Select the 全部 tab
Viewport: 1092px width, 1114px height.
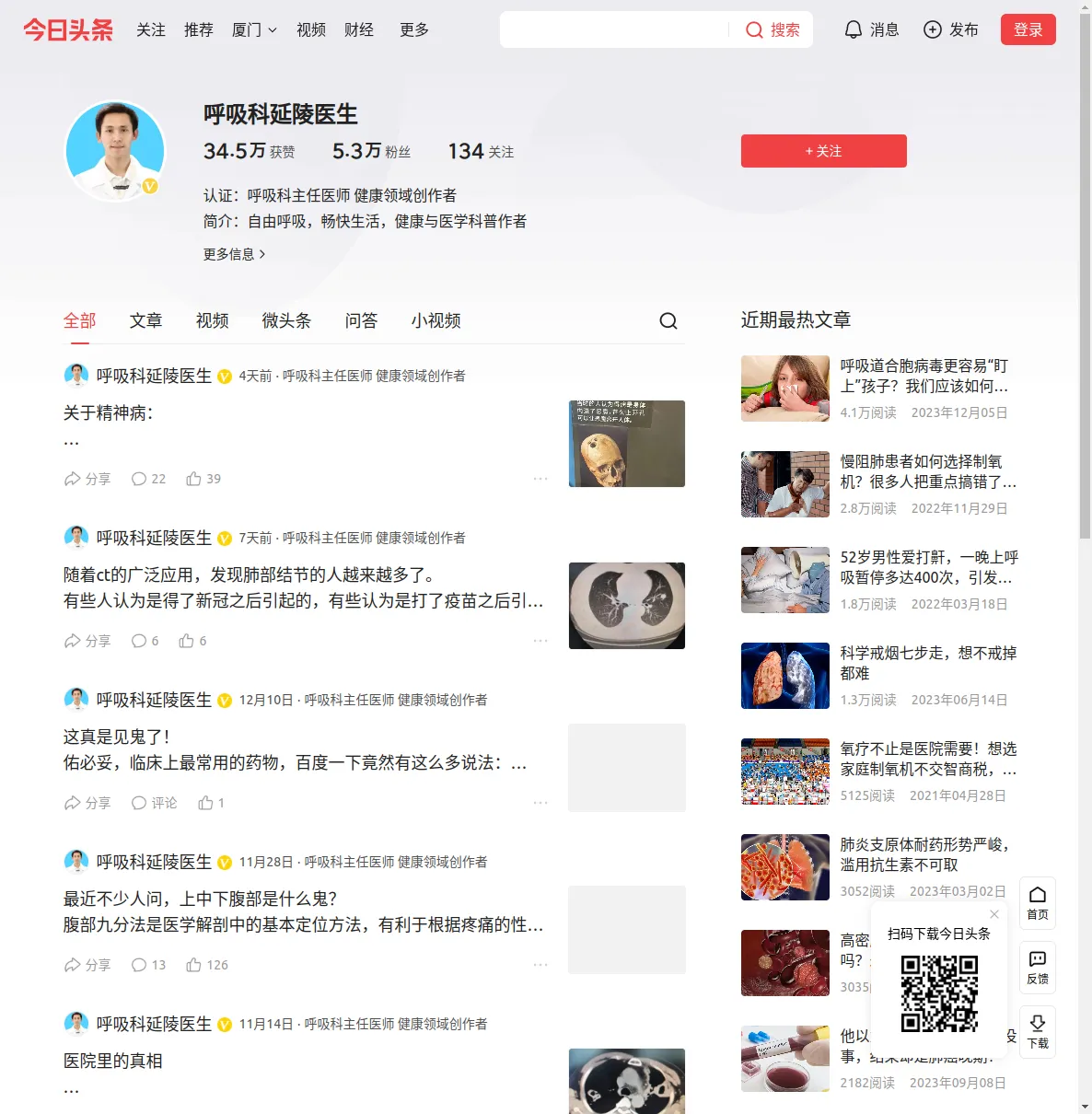pos(80,320)
